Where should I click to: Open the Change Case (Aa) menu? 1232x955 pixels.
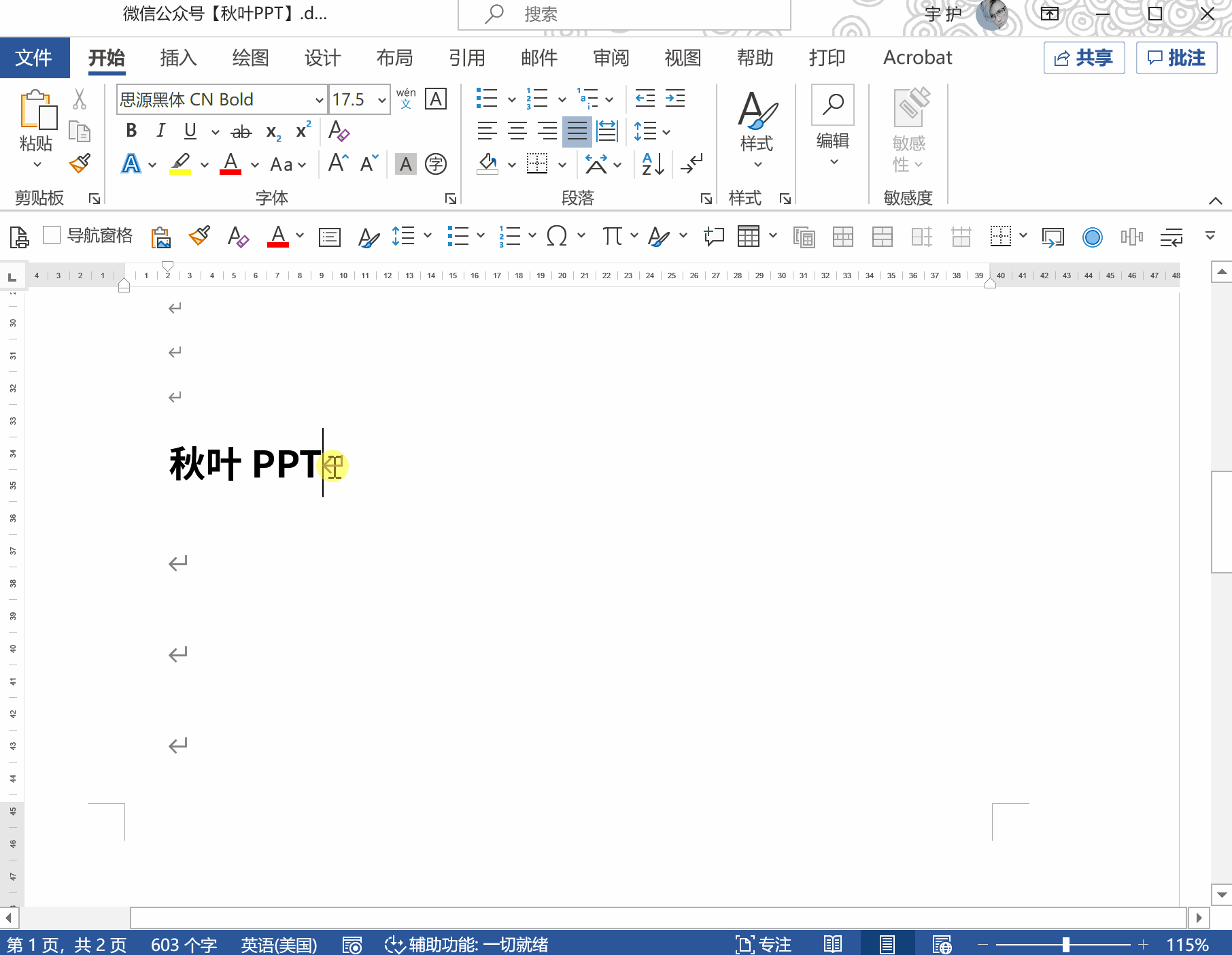[x=288, y=165]
